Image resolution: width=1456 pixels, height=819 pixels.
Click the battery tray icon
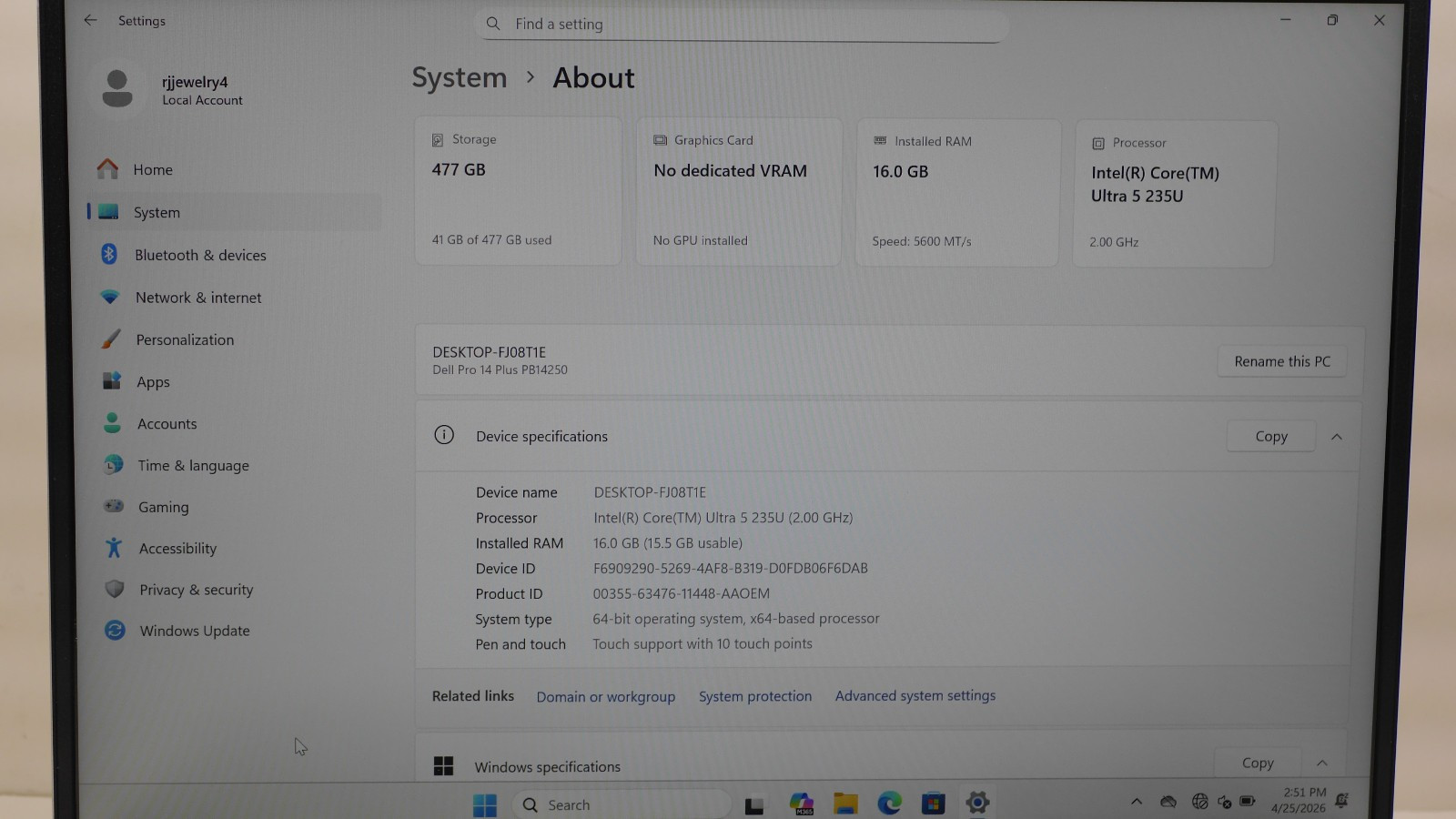(1248, 801)
